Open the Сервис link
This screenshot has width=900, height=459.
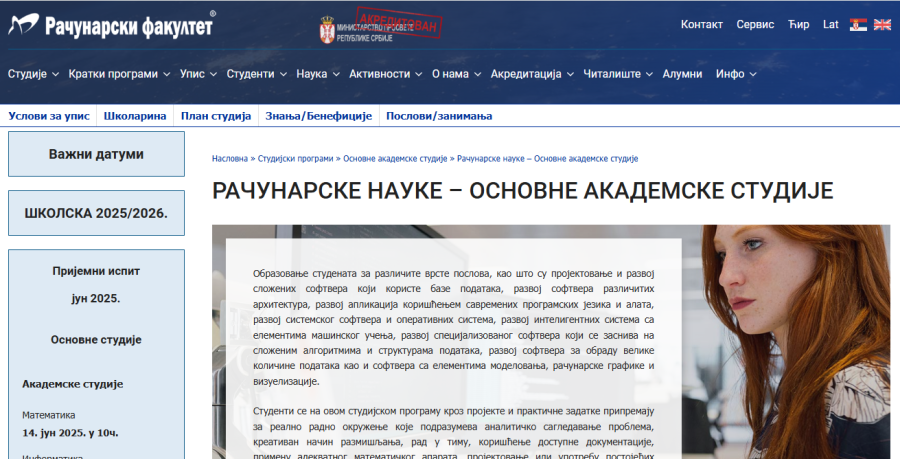coord(755,25)
